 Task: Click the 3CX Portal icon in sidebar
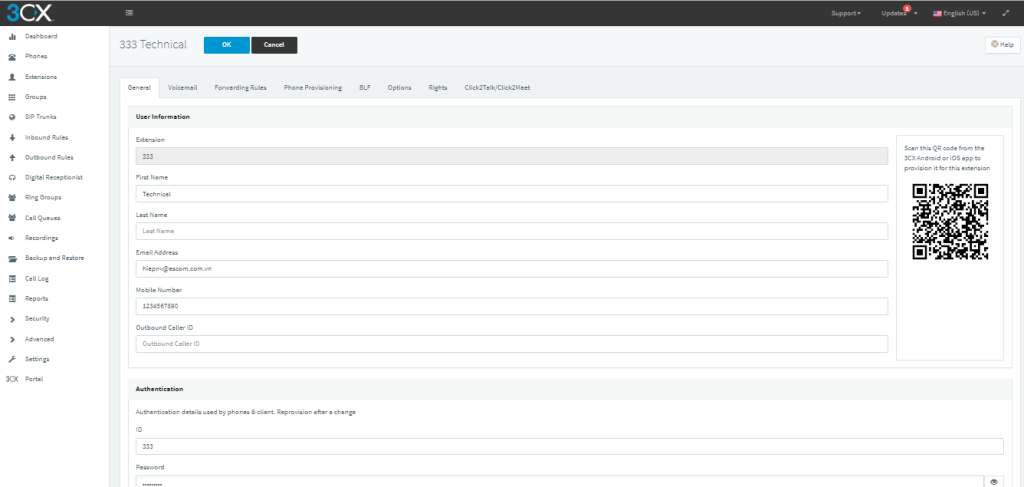click(x=12, y=379)
